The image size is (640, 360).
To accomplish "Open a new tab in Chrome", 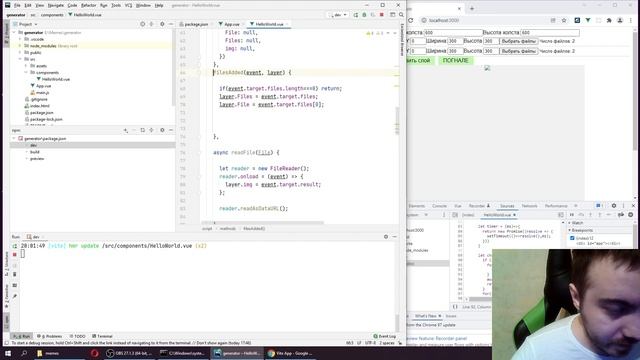I will tap(472, 9).
